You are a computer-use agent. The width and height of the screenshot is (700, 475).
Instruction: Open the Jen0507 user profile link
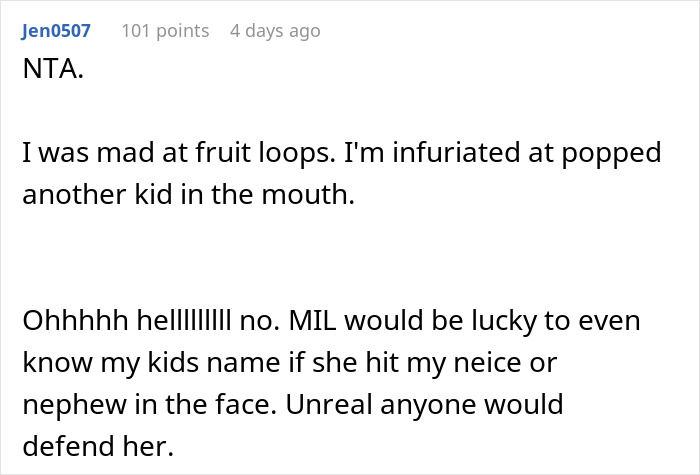tap(55, 31)
